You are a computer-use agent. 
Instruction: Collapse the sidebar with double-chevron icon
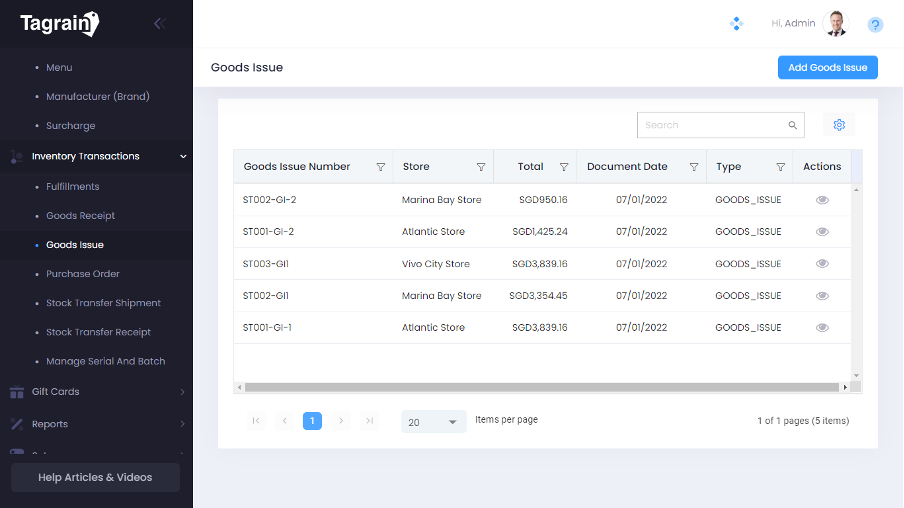[159, 24]
